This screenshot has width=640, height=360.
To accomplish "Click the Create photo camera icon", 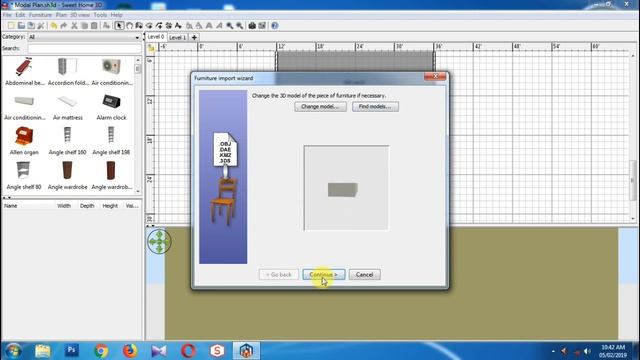I will click(x=252, y=26).
